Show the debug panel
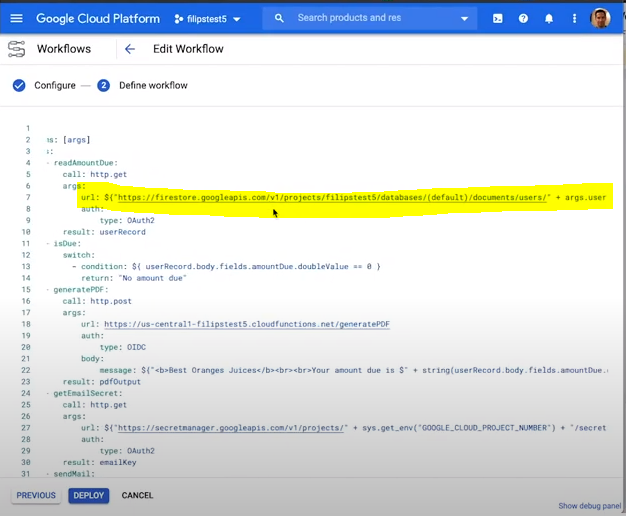Screen dimensions: 626x516 pos(589,506)
